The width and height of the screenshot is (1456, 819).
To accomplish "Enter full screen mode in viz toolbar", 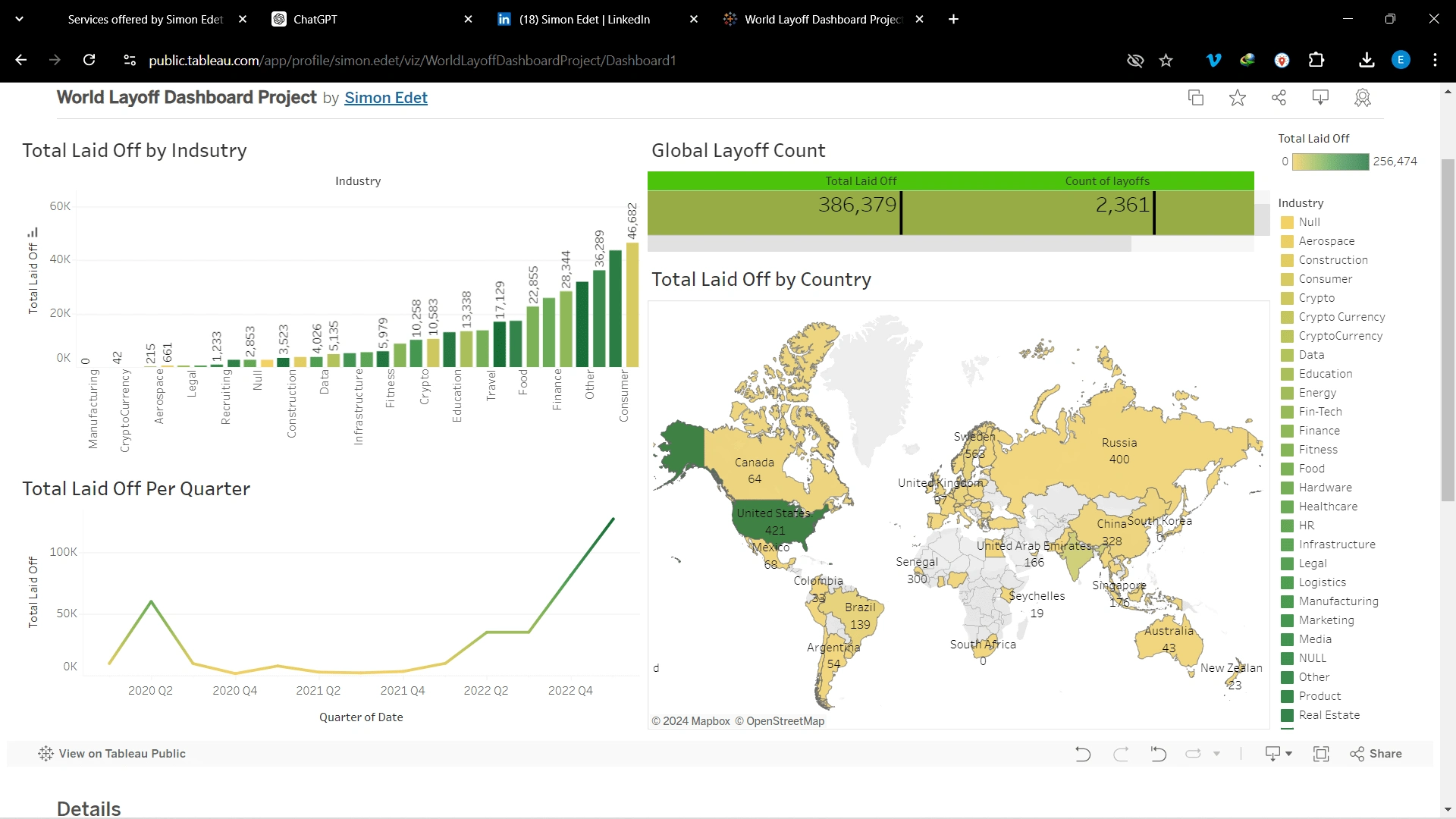I will pyautogui.click(x=1321, y=754).
